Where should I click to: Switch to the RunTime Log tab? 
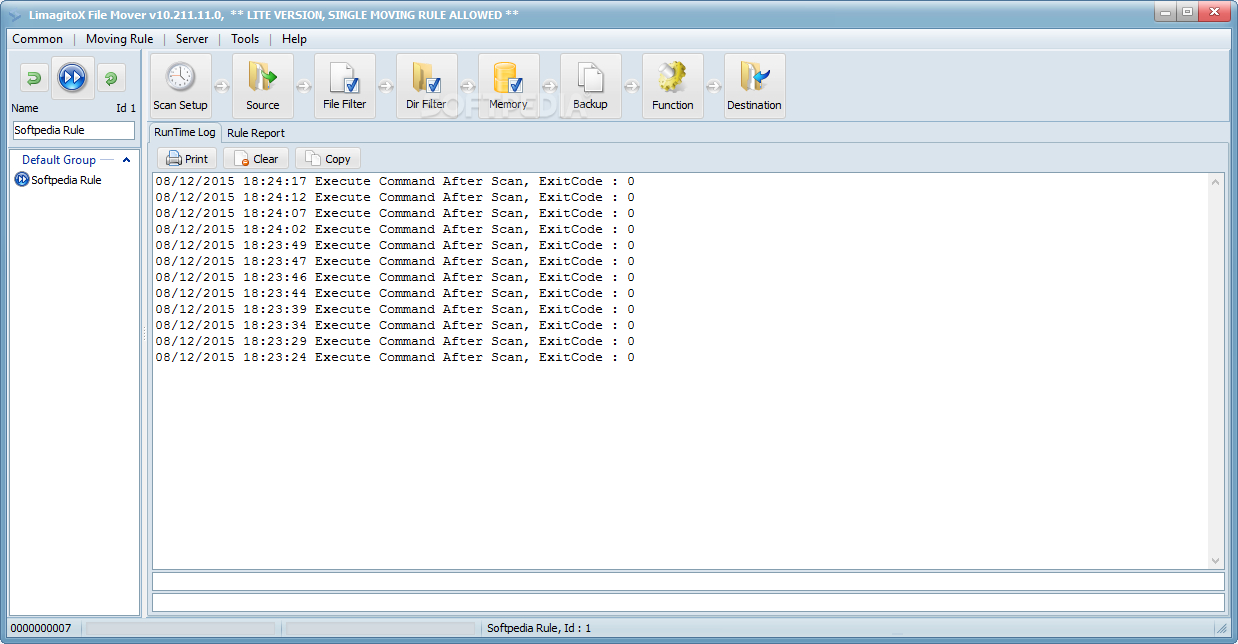(185, 132)
